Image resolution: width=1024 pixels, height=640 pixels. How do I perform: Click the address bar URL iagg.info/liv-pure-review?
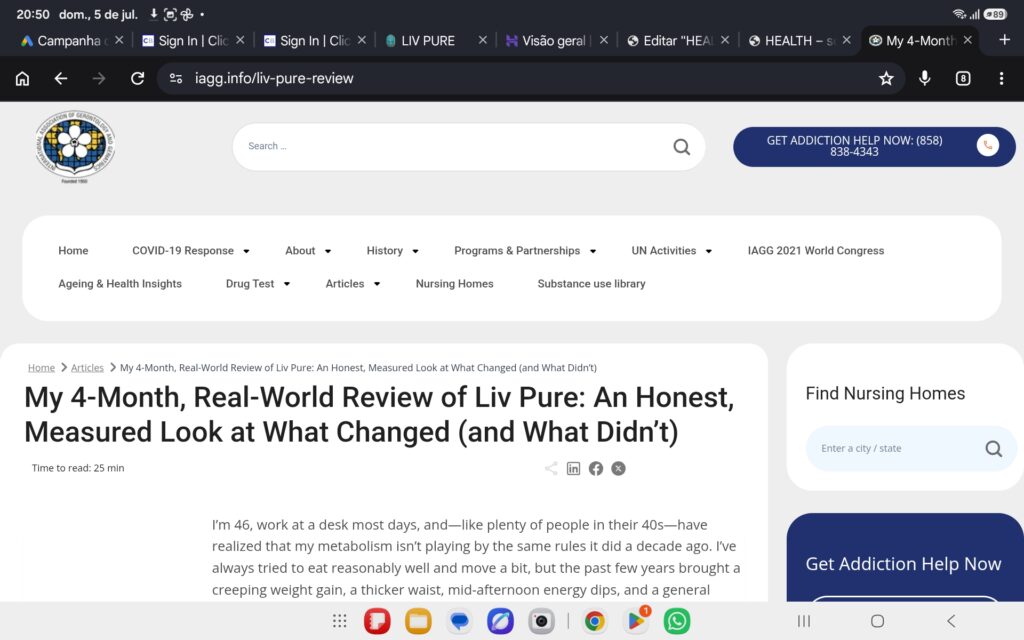coord(274,78)
